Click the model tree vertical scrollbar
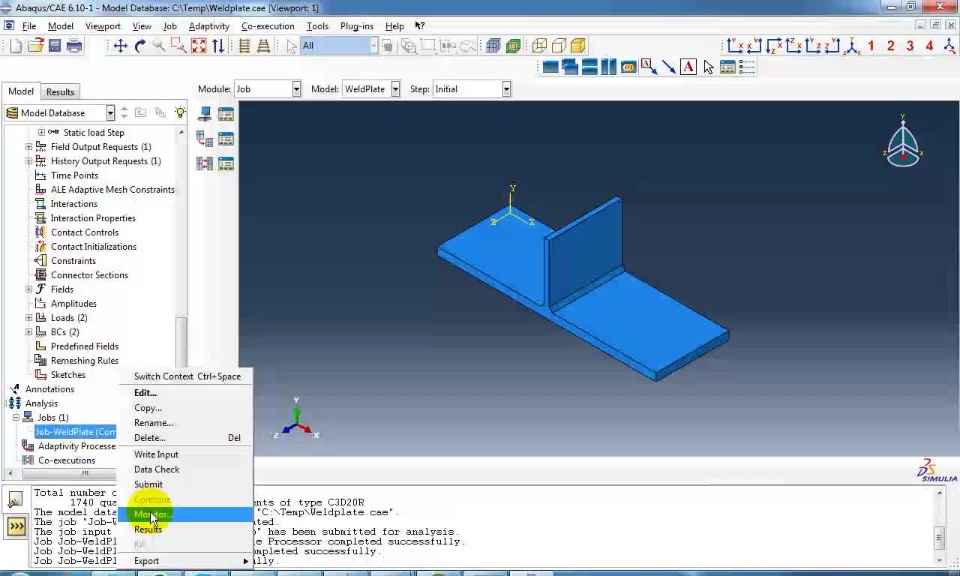The image size is (960, 576). 181,341
